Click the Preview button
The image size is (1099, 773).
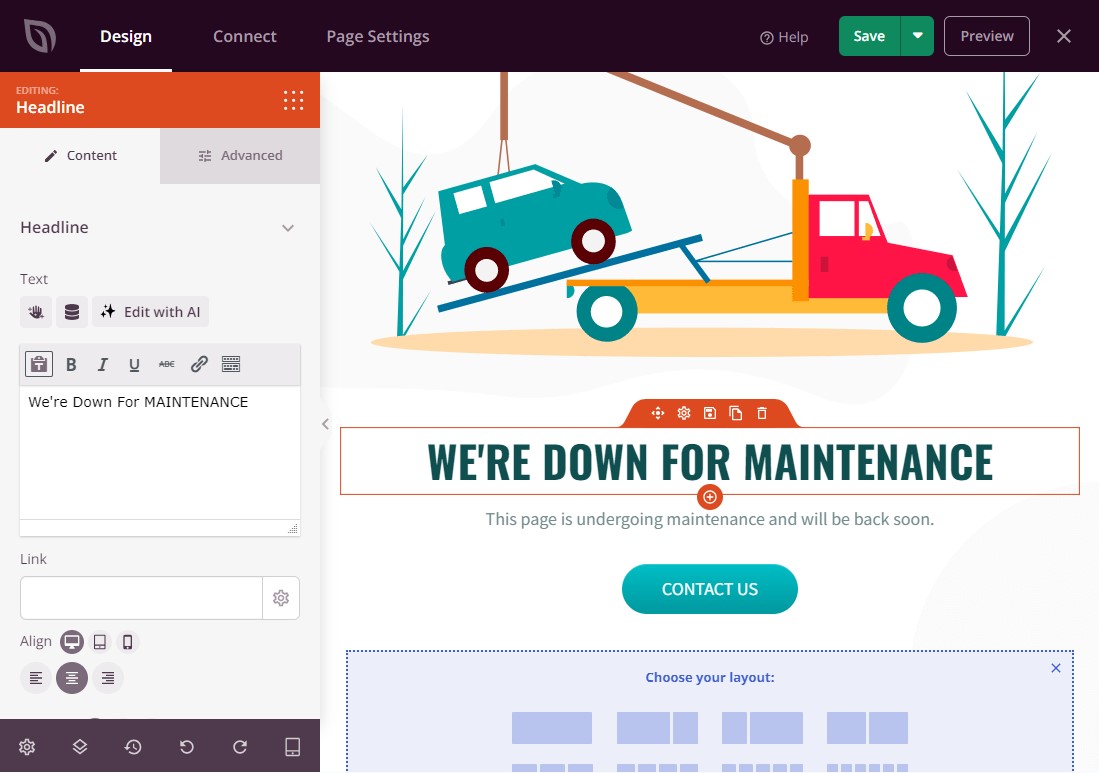pyautogui.click(x=987, y=36)
